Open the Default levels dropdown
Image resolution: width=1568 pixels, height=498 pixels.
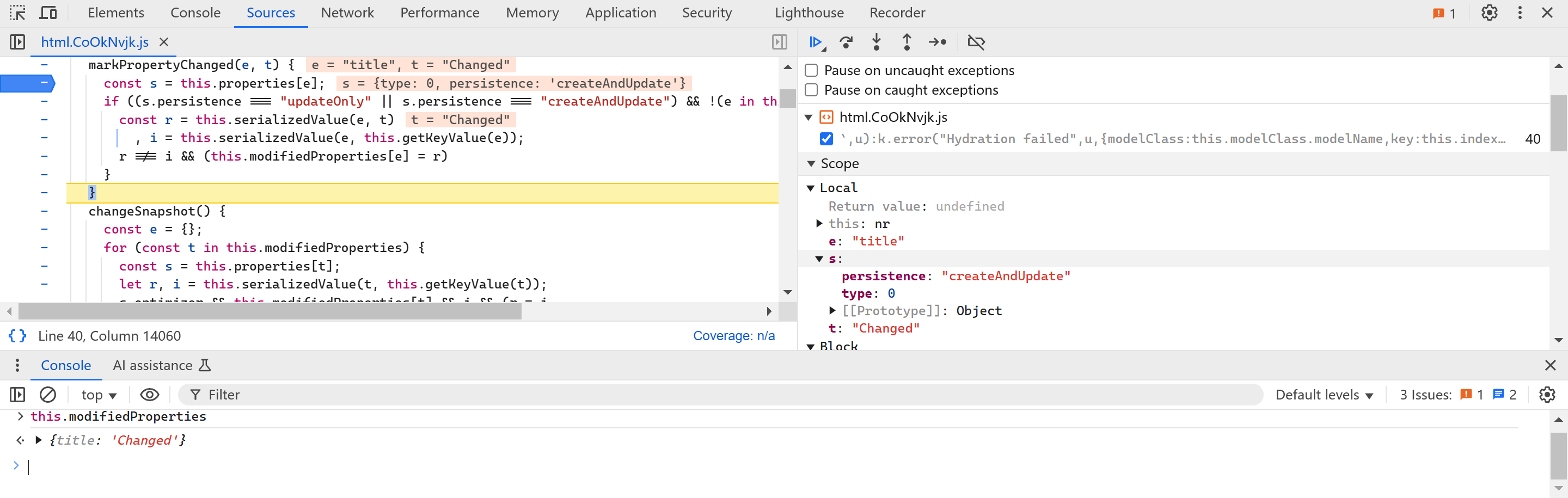pos(1324,395)
